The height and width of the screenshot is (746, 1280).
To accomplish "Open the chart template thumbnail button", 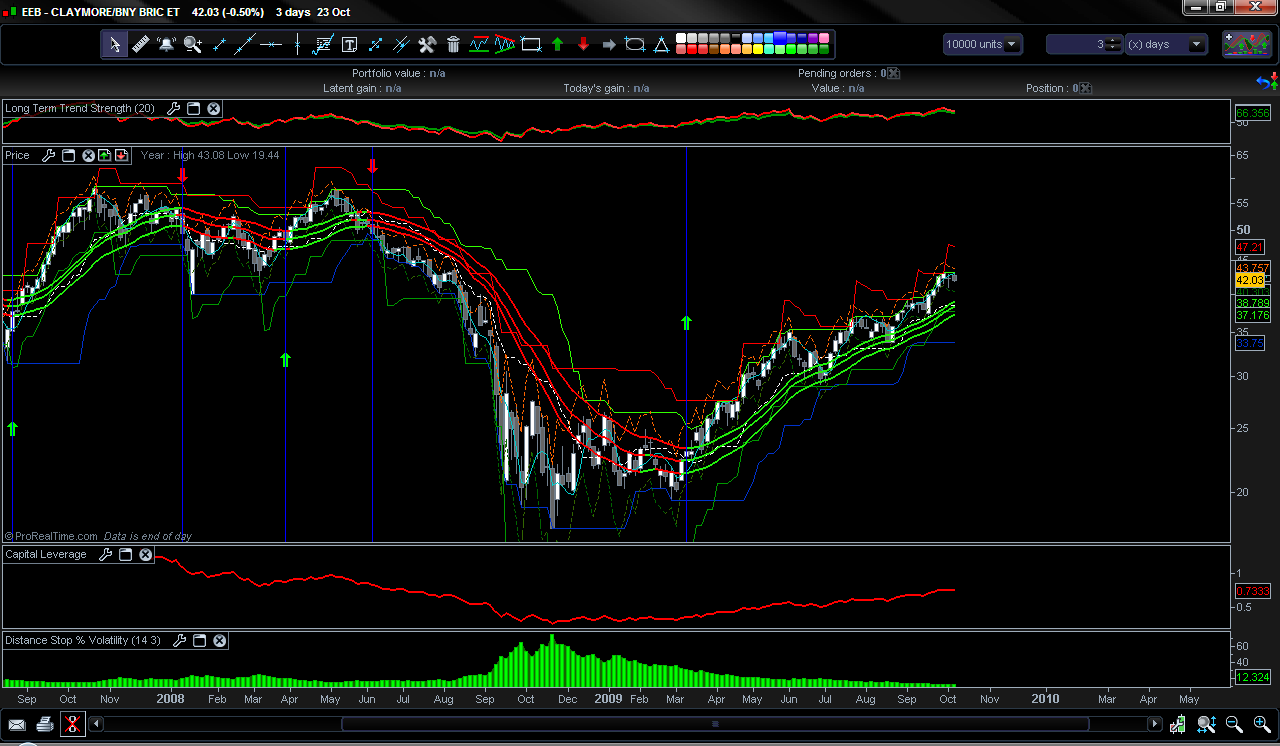I will pos(1246,44).
